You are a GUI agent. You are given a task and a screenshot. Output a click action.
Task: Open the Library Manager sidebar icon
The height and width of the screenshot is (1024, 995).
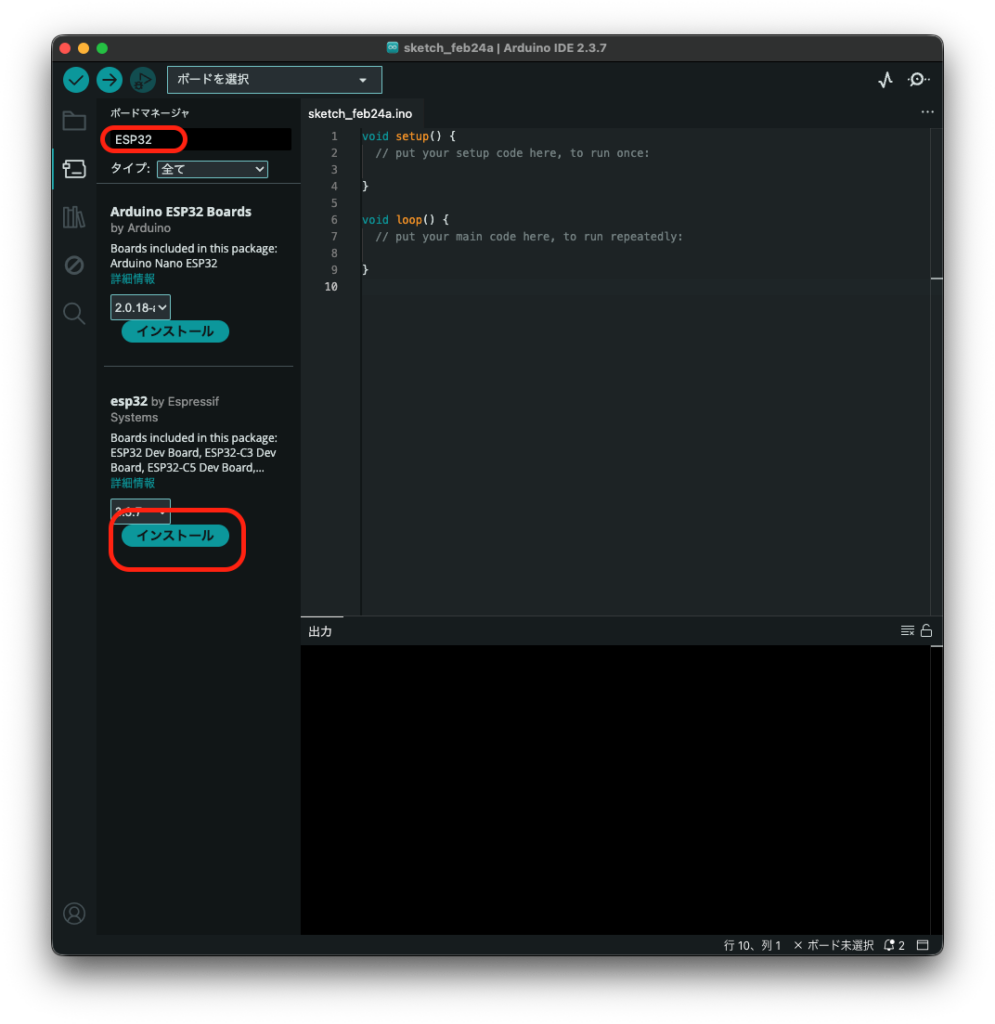coord(74,217)
